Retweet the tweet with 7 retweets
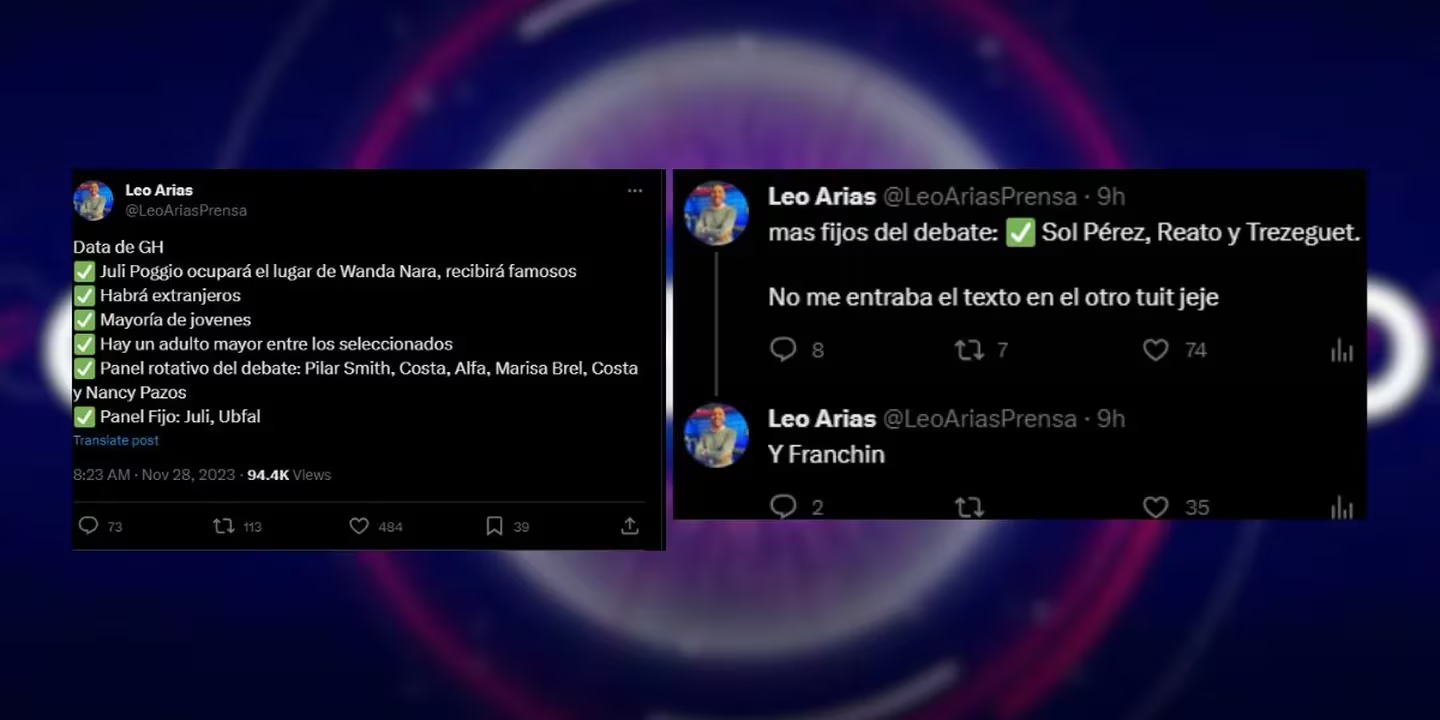 pyautogui.click(x=969, y=349)
